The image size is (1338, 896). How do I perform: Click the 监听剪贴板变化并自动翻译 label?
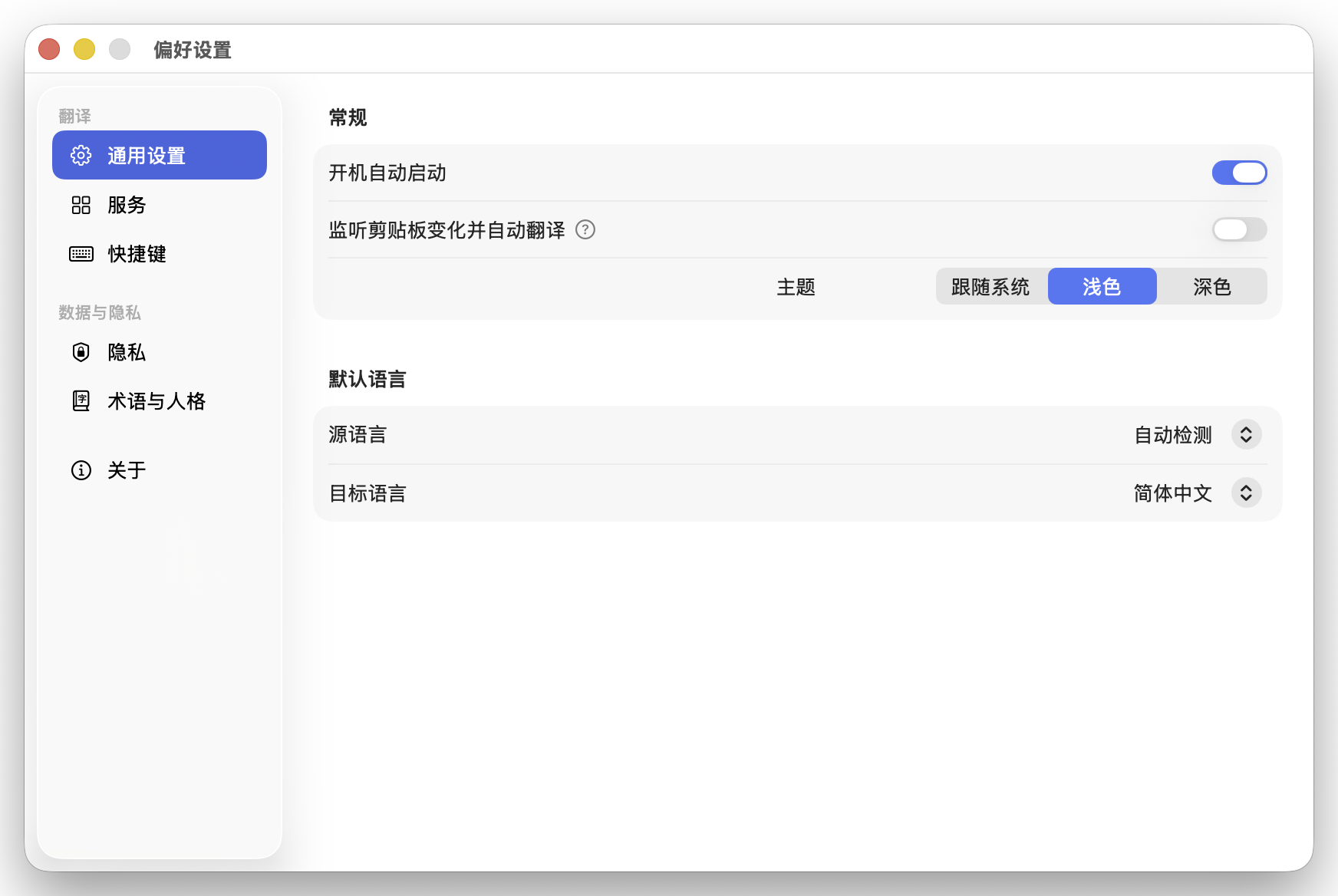[x=447, y=230]
